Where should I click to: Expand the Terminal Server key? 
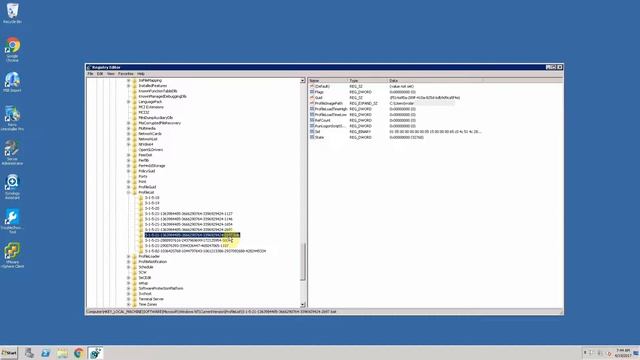[x=128, y=299]
